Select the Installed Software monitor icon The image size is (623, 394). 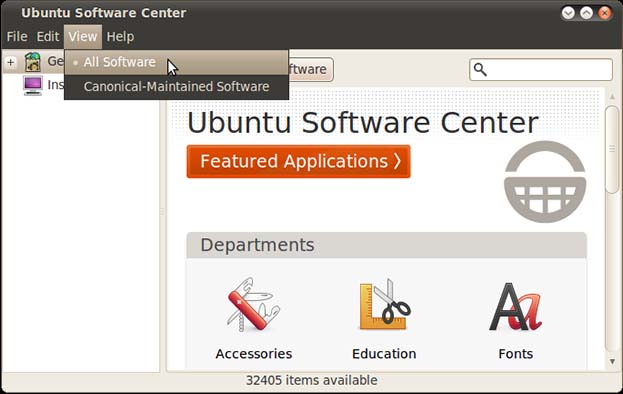pyautogui.click(x=33, y=85)
